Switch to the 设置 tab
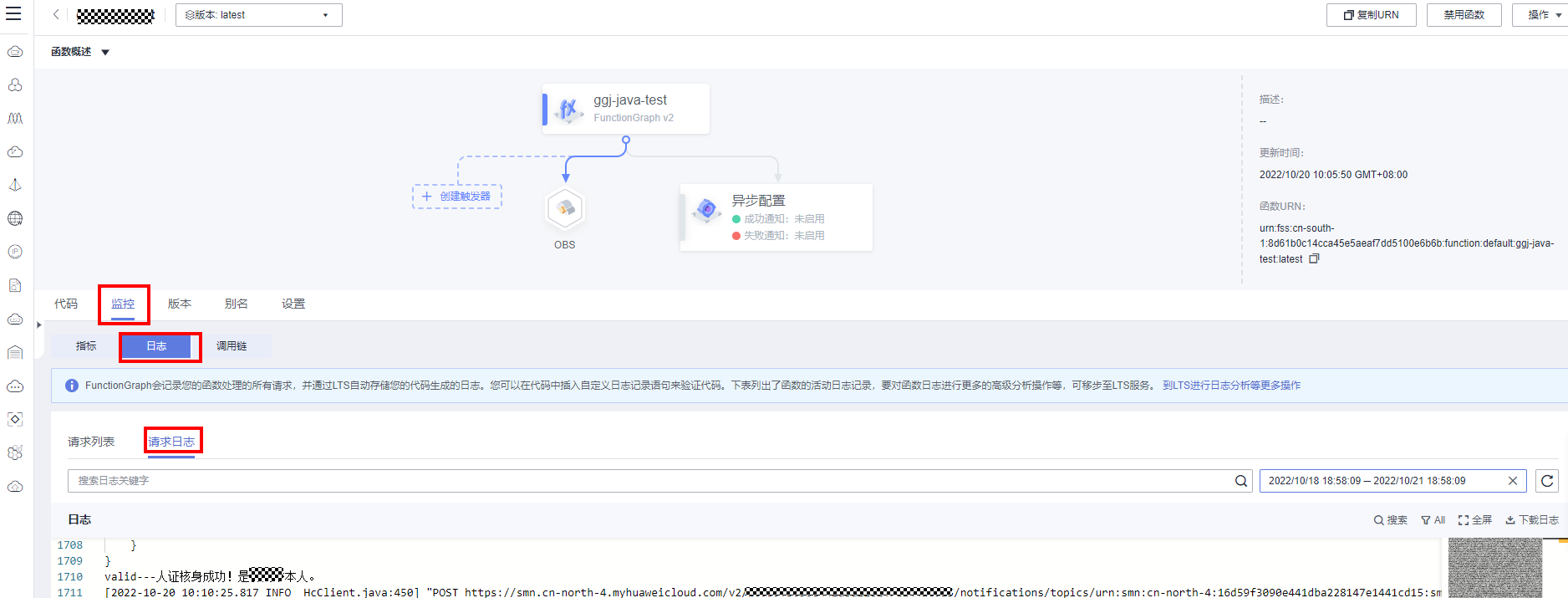Image resolution: width=1568 pixels, height=598 pixels. click(x=293, y=304)
